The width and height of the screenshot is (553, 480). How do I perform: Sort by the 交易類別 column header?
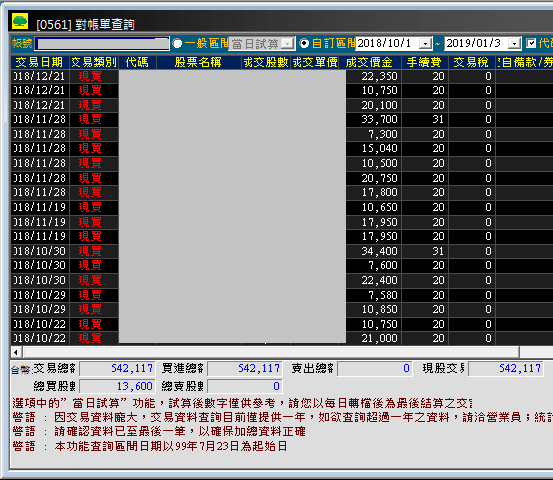pyautogui.click(x=94, y=62)
